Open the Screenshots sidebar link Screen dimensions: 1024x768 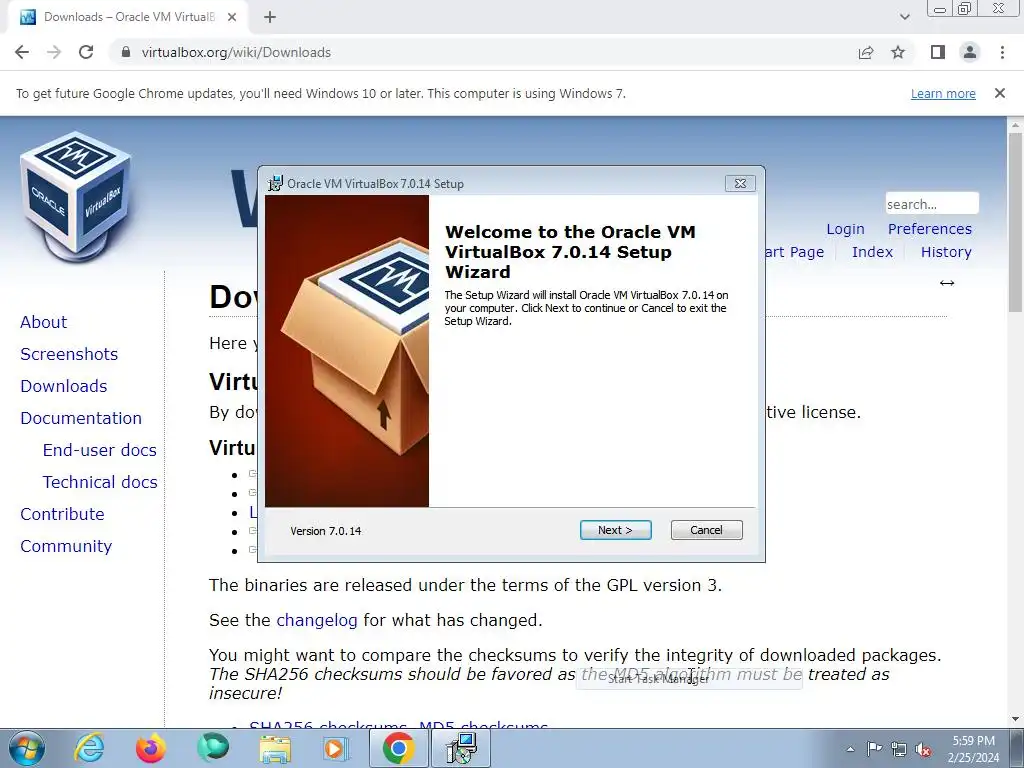point(69,354)
